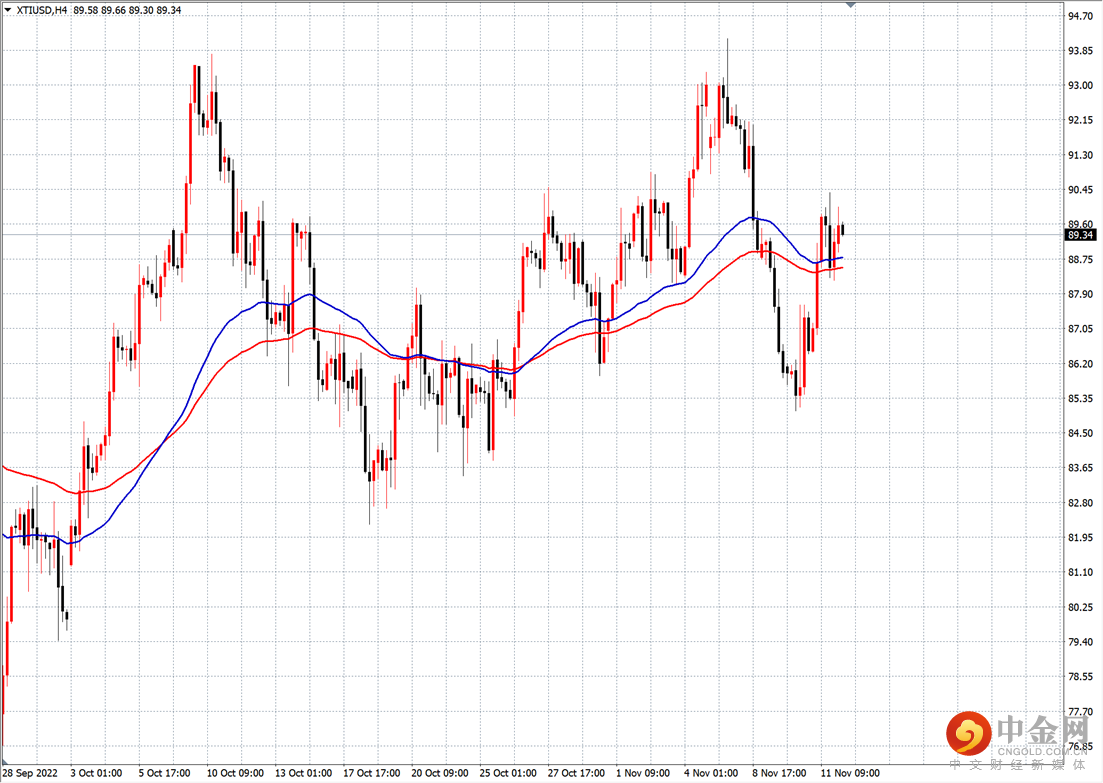Select the XTIUSD,H4 chart title
Viewport: 1103px width, 783px height.
coord(42,10)
